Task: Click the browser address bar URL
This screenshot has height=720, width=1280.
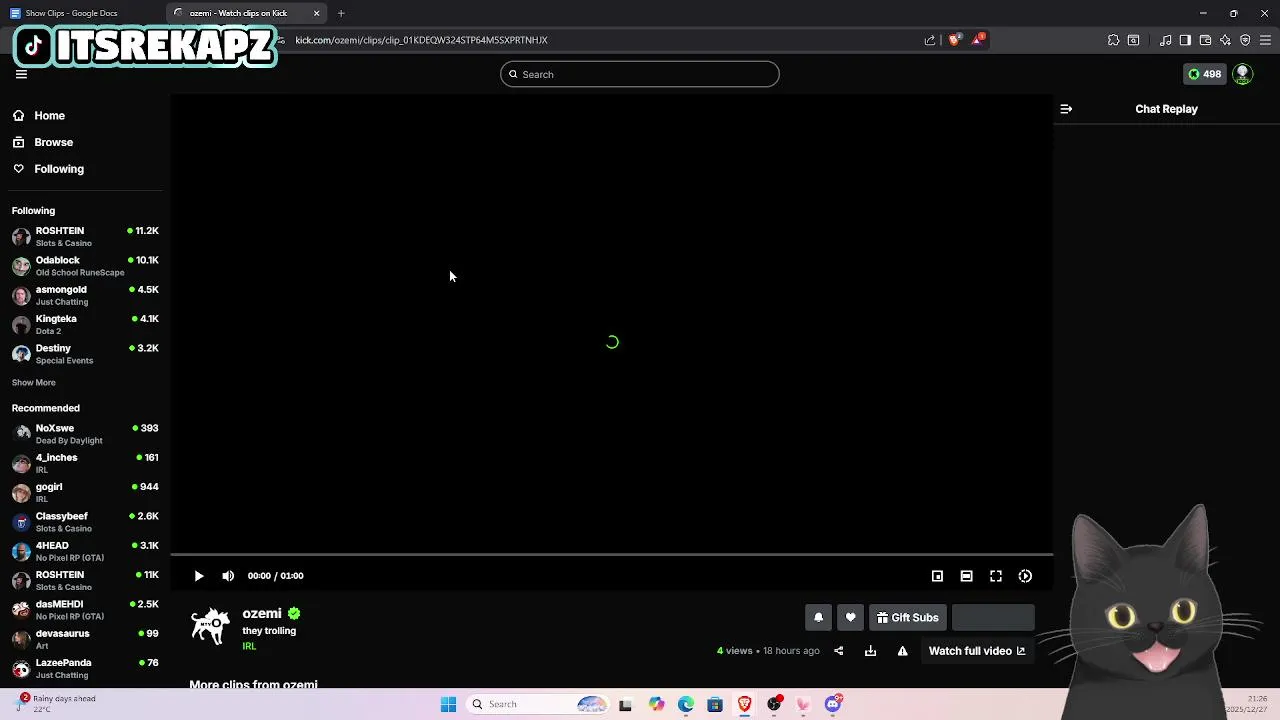Action: click(x=421, y=40)
